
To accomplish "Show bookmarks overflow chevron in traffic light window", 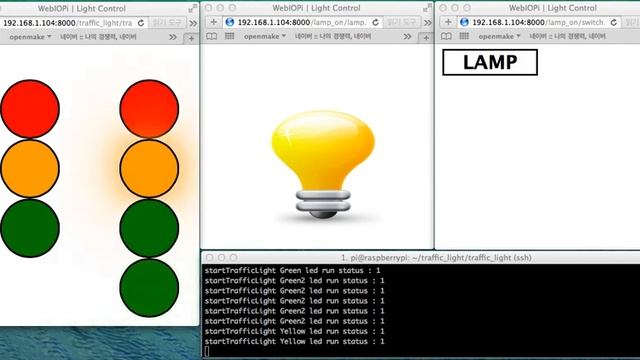I will (173, 37).
